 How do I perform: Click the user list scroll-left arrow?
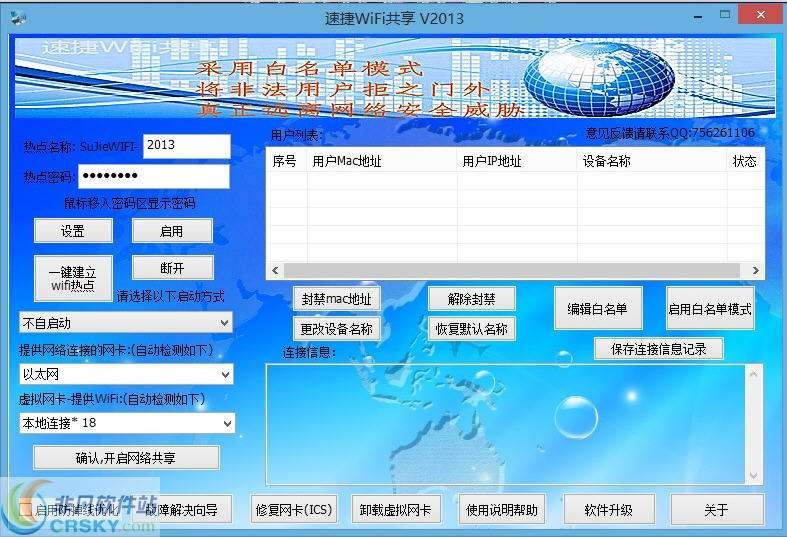(x=275, y=271)
